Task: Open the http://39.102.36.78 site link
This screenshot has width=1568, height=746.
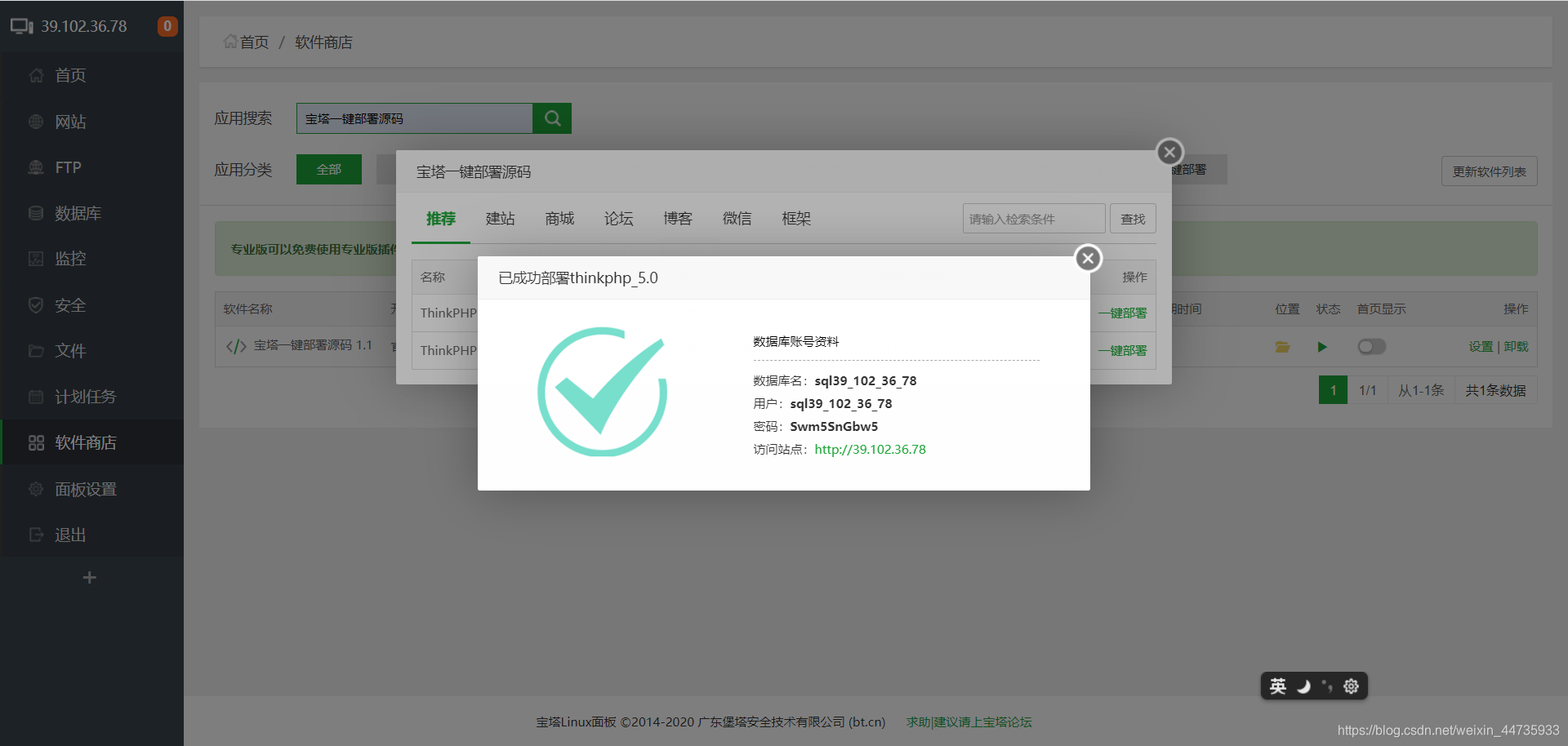Action: click(x=870, y=449)
